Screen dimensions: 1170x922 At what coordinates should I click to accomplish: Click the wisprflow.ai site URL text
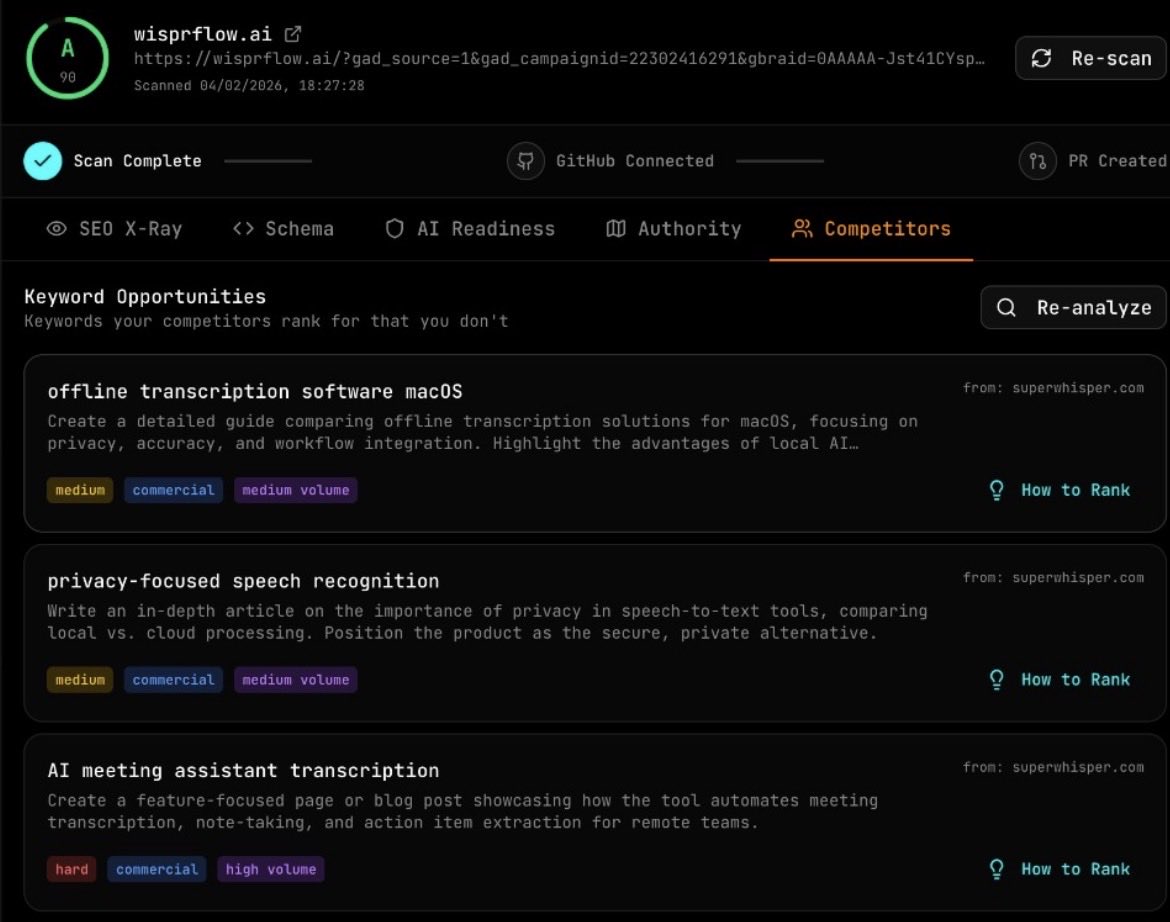point(559,59)
